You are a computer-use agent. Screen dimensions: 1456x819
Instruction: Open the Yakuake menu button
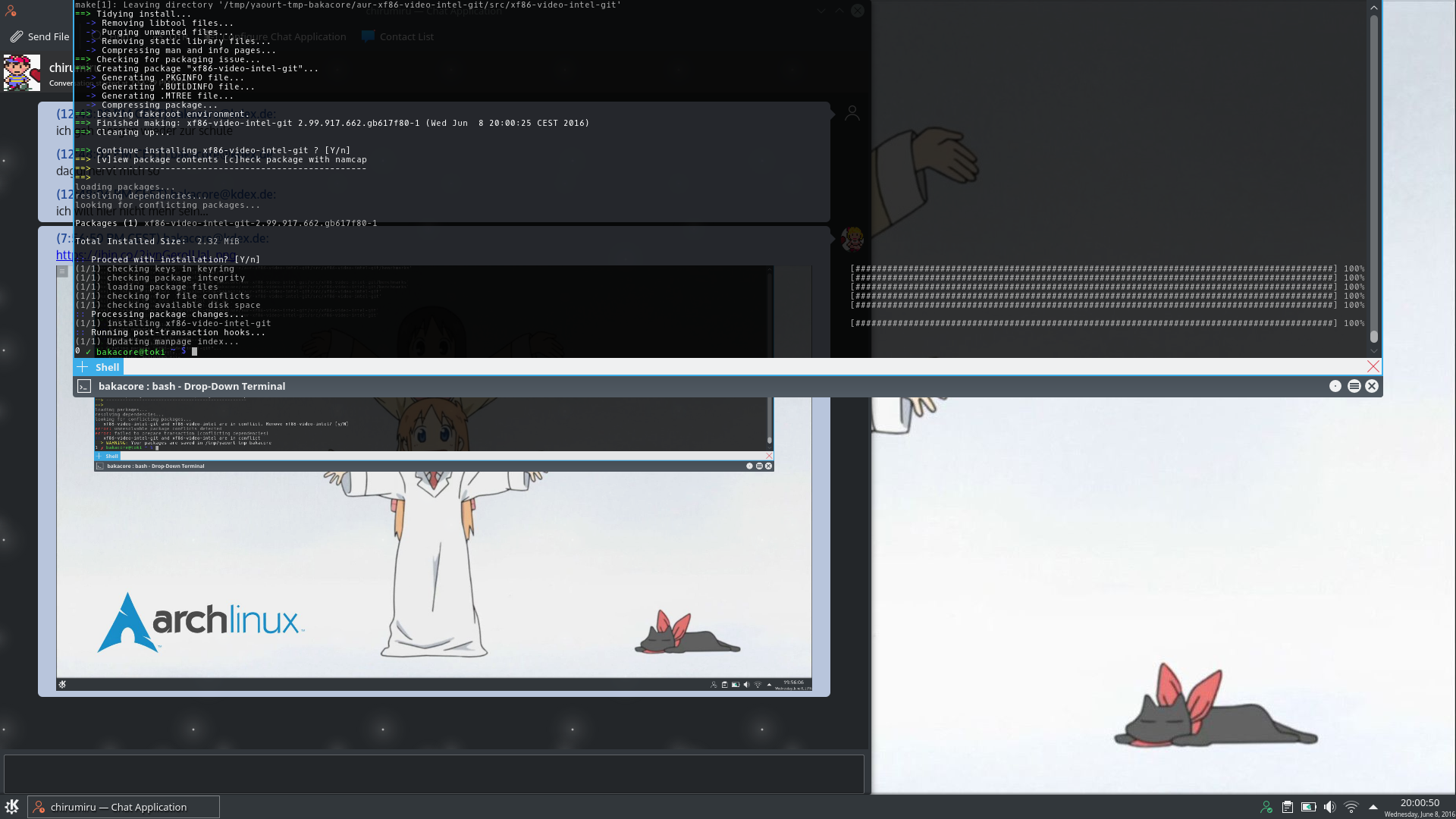(1354, 386)
